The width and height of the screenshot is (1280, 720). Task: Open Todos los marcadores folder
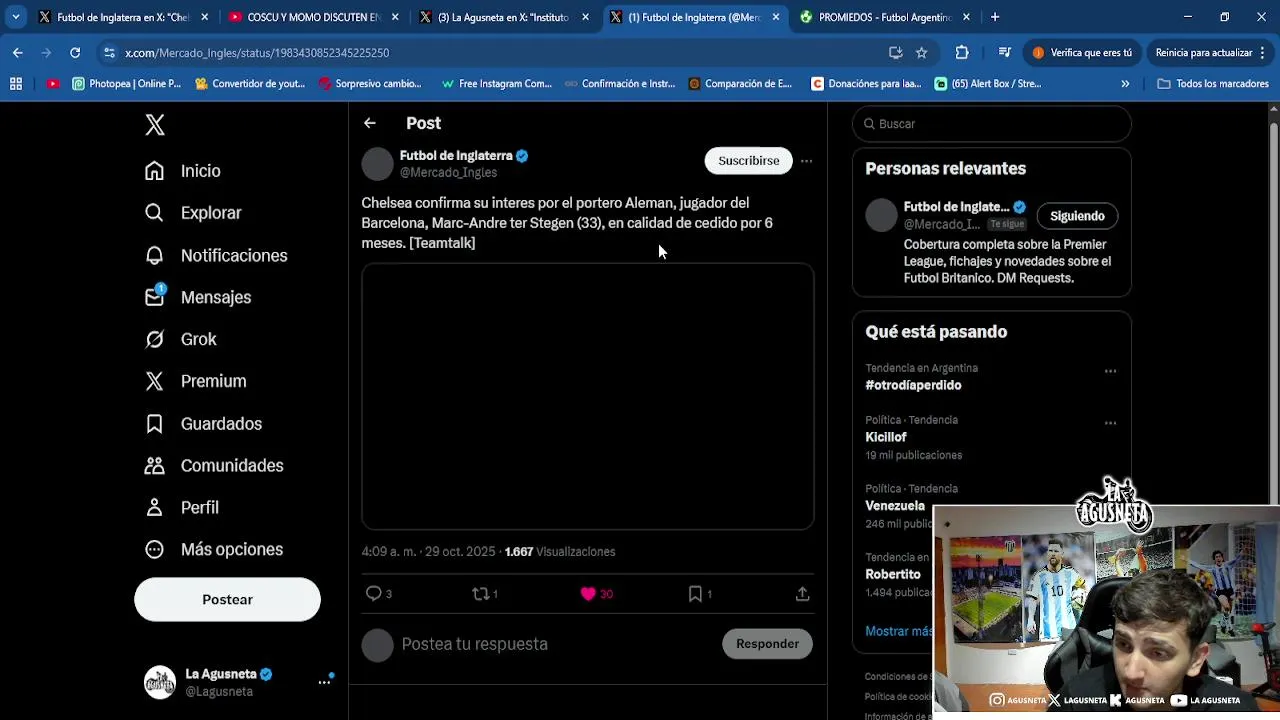[1213, 84]
